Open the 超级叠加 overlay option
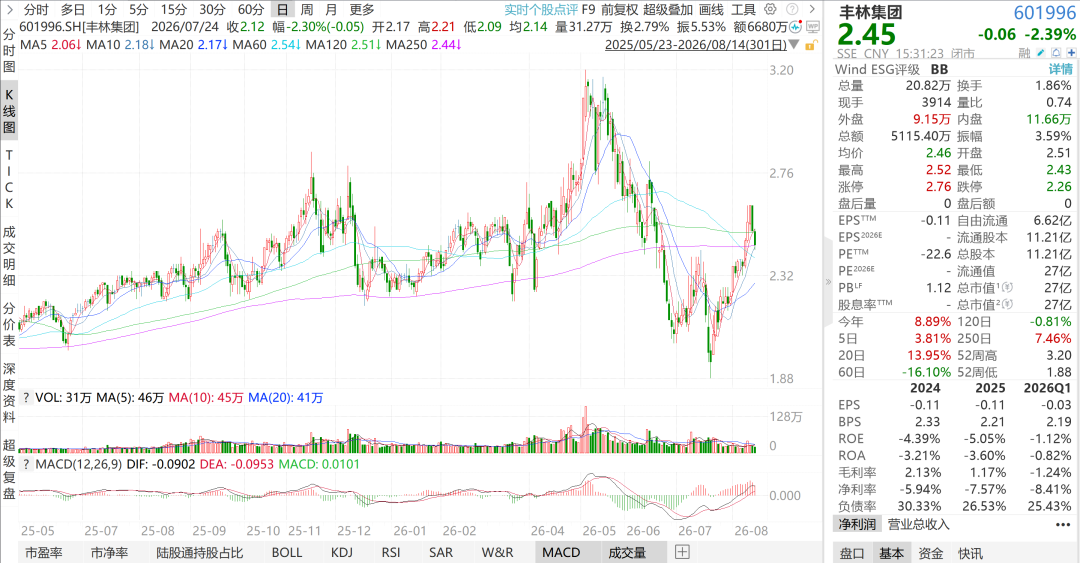This screenshot has width=1080, height=563. tap(668, 10)
